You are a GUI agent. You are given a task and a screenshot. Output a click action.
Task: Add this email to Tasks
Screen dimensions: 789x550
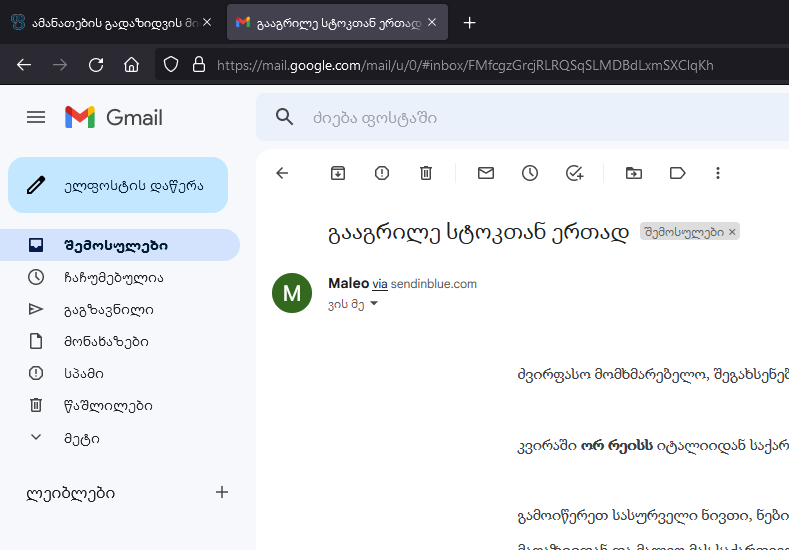(x=574, y=173)
